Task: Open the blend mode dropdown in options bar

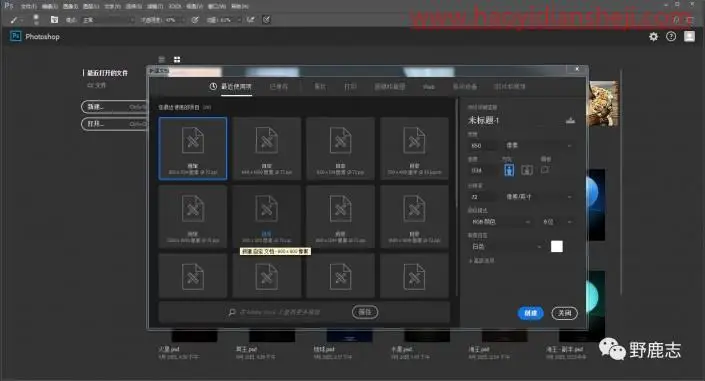Action: click(x=108, y=20)
